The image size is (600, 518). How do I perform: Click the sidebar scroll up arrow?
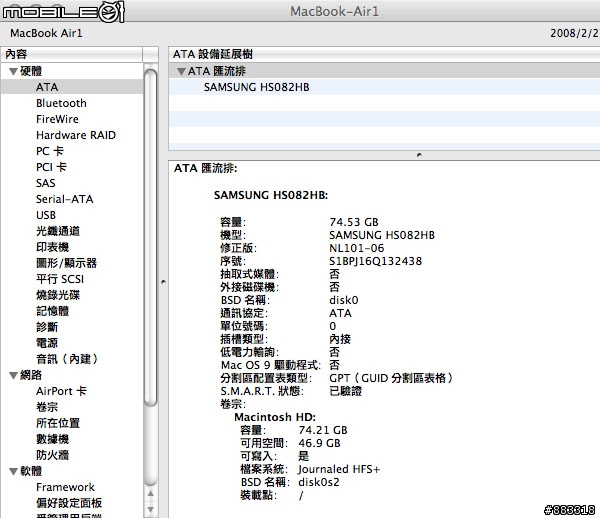point(151,494)
